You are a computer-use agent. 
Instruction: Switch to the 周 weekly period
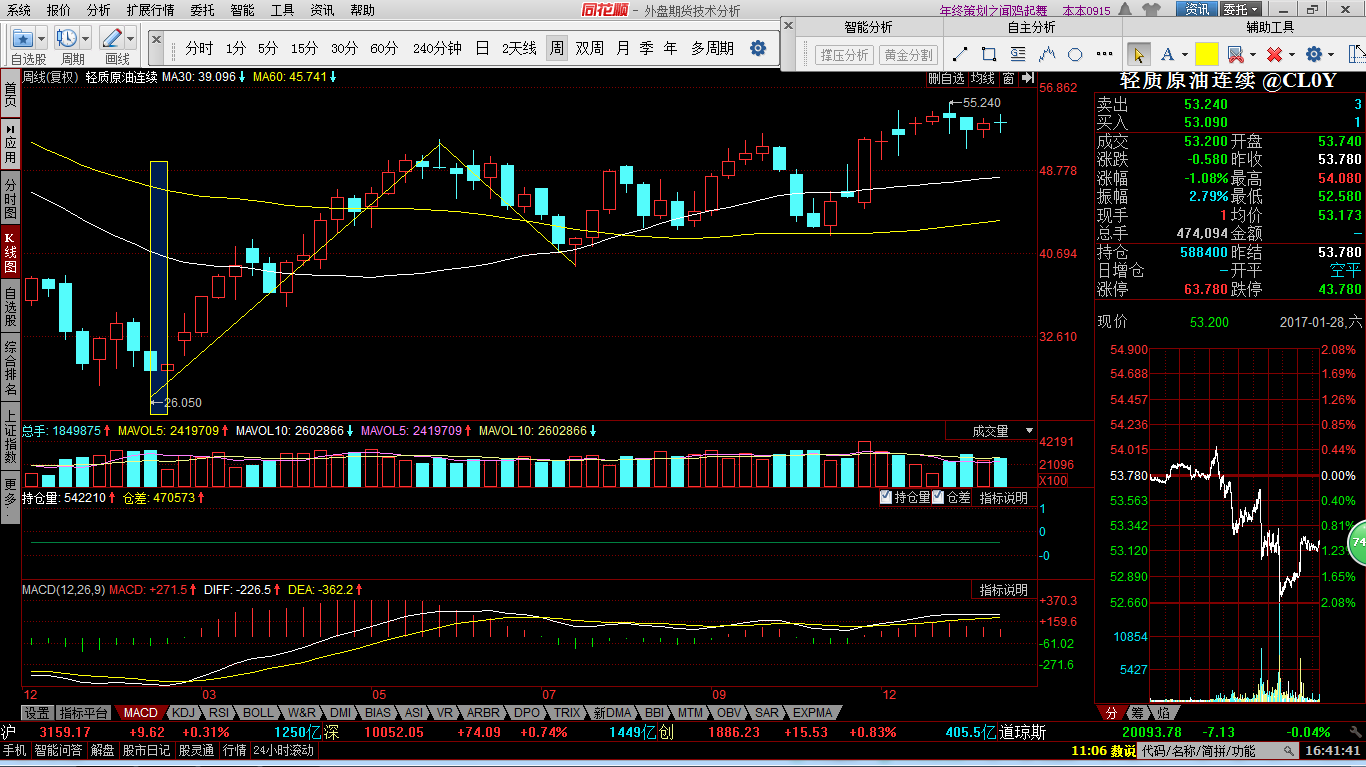click(x=556, y=48)
